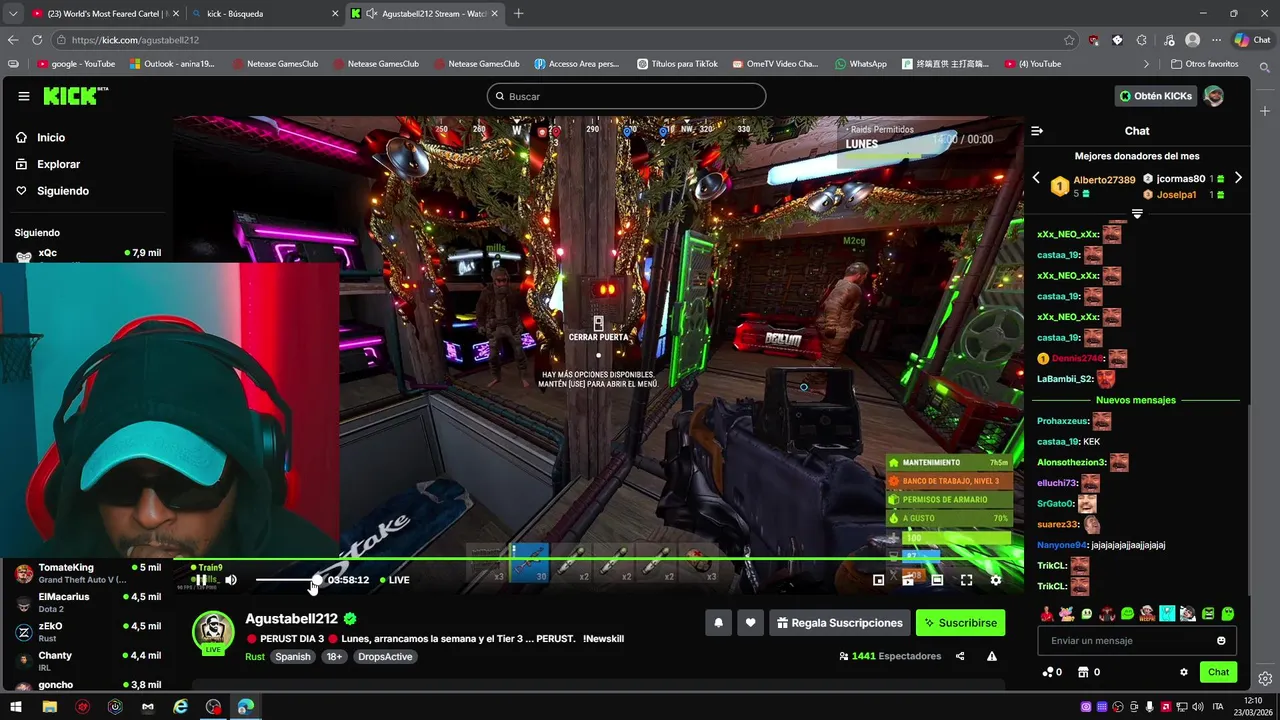Open the chat shop icon
This screenshot has width=1280, height=720.
(1083, 672)
